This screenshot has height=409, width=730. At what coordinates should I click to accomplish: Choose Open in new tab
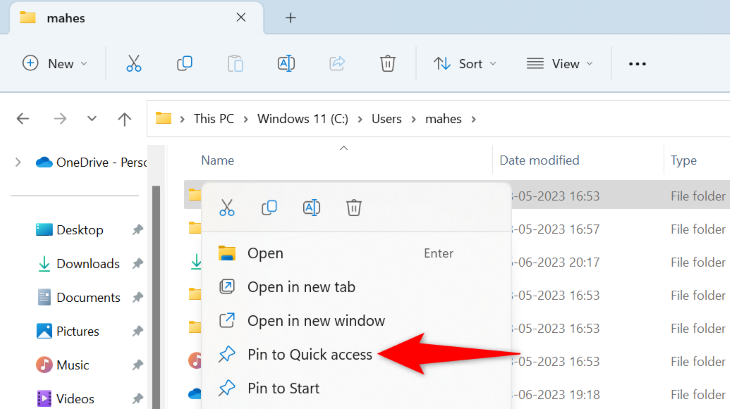click(x=301, y=287)
